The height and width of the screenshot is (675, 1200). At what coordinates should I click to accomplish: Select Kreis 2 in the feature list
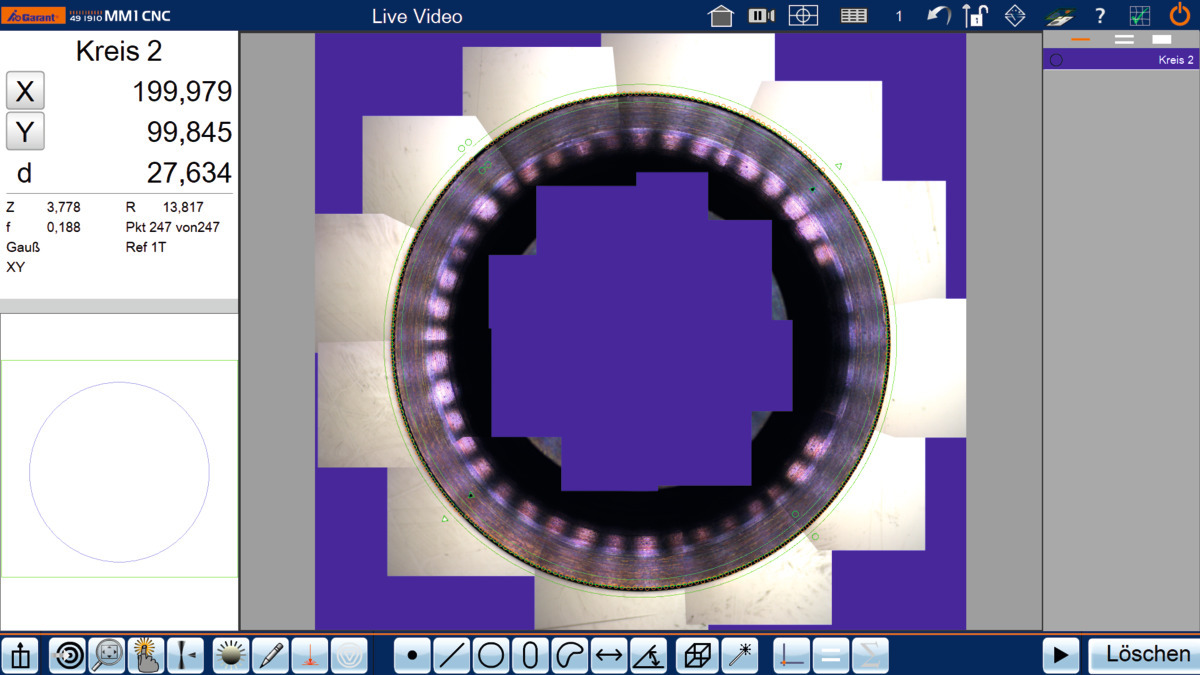[x=1120, y=60]
